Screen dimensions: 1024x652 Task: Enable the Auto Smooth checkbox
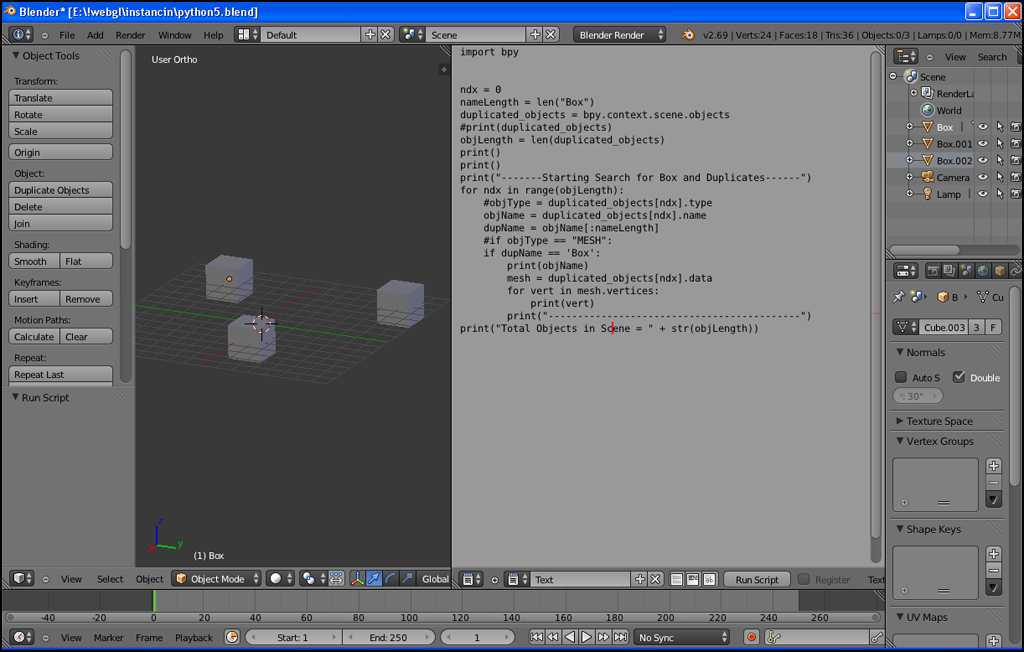901,377
